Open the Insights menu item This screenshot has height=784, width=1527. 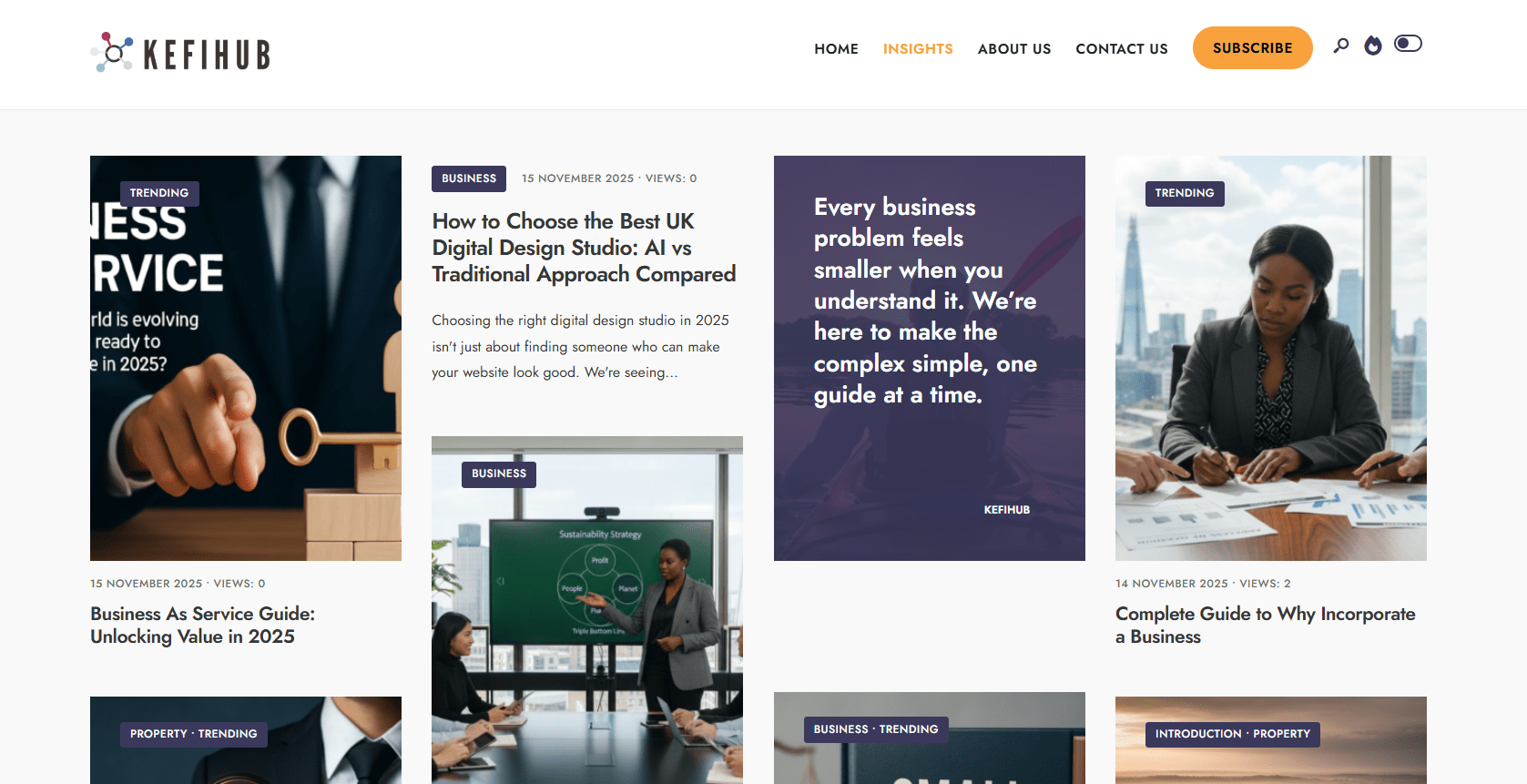tap(918, 49)
